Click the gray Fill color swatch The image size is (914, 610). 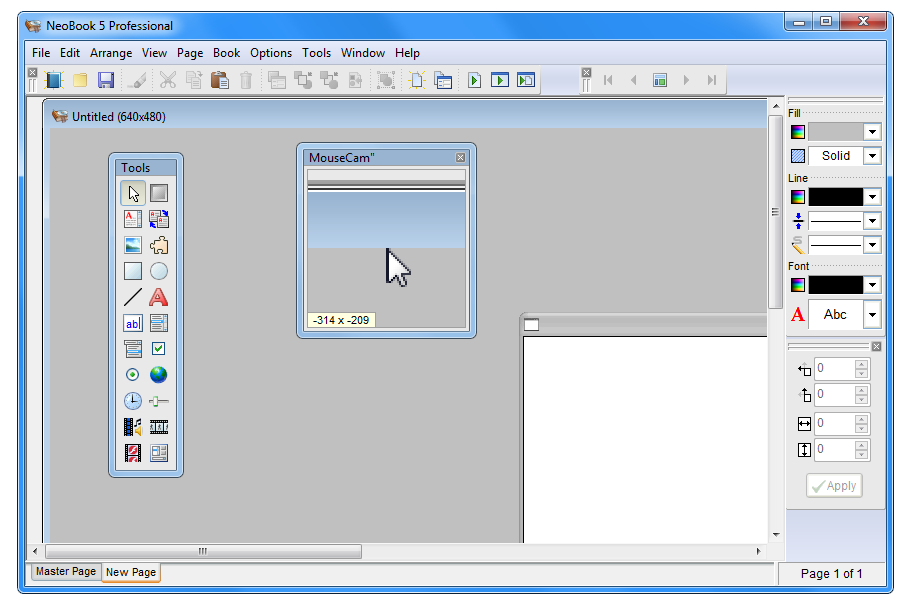point(835,132)
